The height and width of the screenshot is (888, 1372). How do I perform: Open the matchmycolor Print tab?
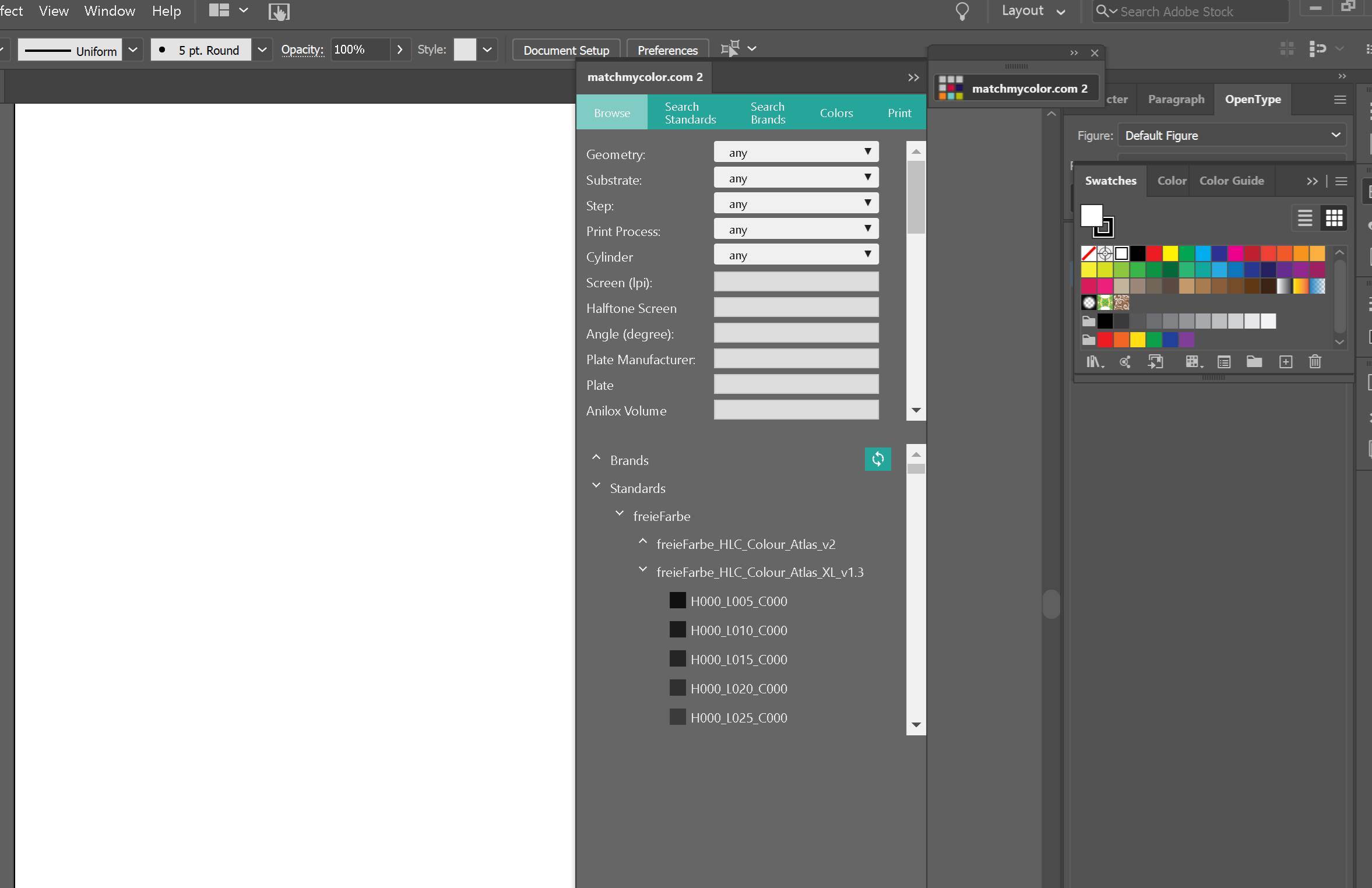899,112
